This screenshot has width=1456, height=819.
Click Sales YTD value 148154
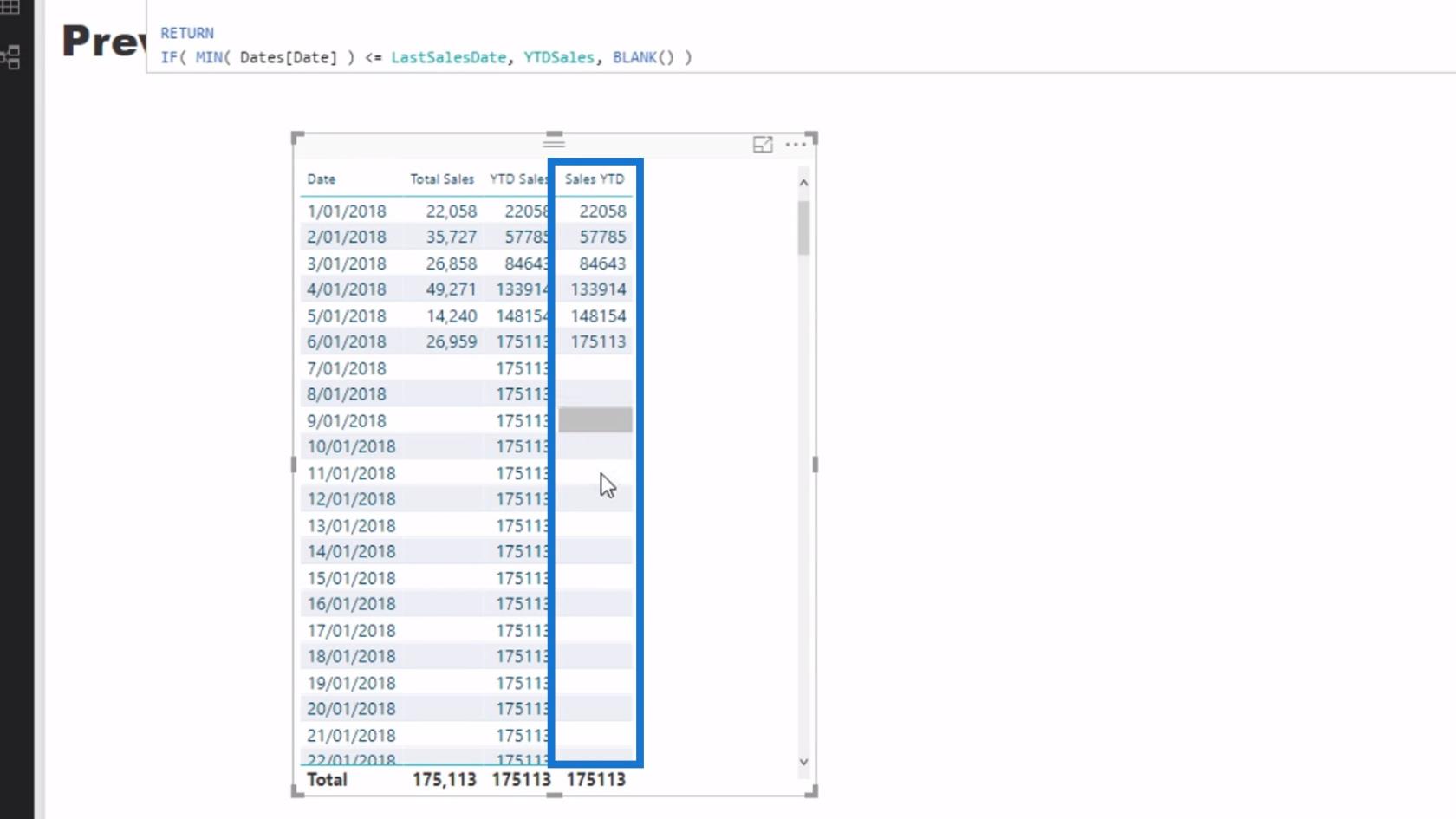[598, 316]
